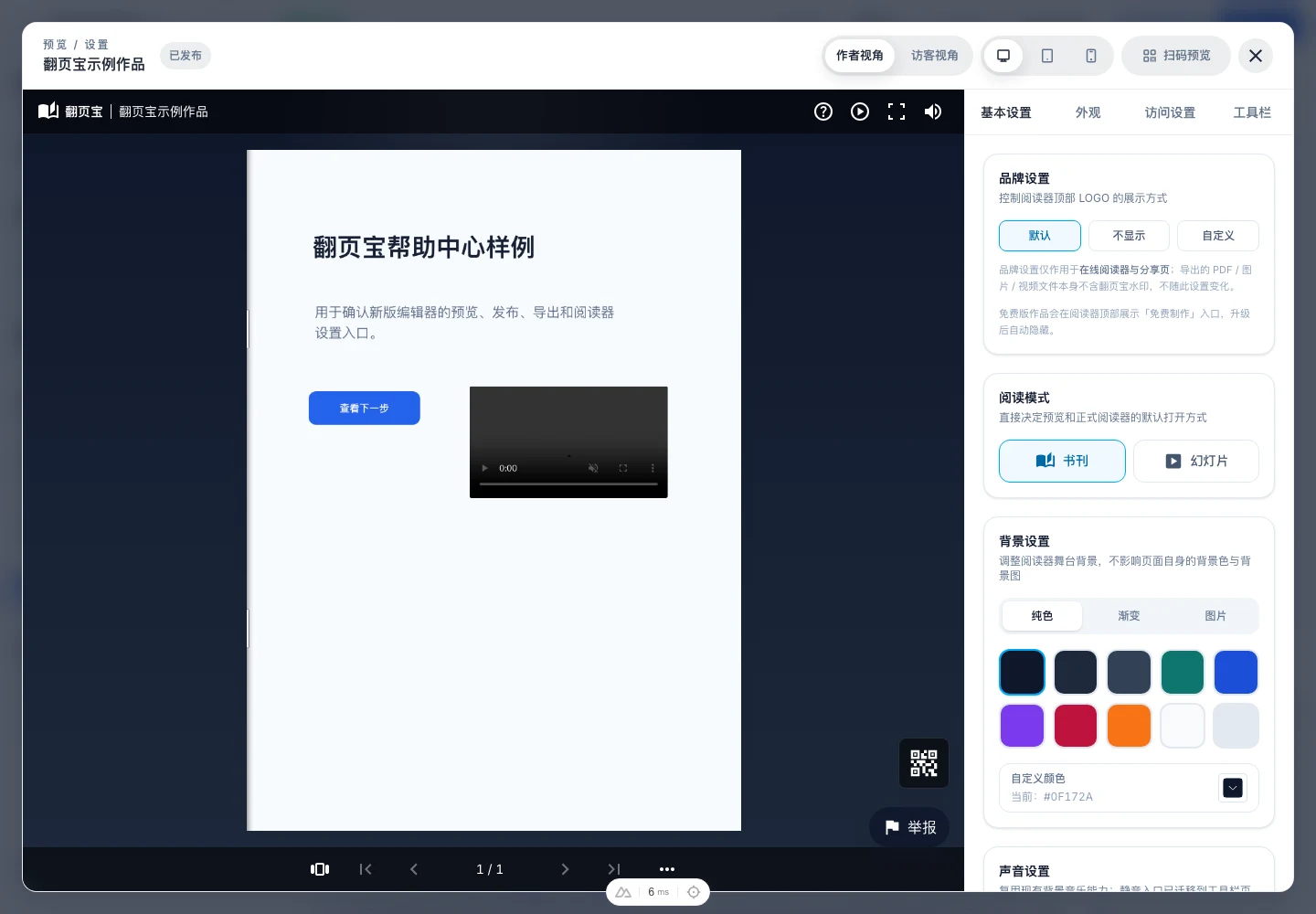Pick the crimson red color swatch
Screen dimensions: 1316x914
[1076, 726]
